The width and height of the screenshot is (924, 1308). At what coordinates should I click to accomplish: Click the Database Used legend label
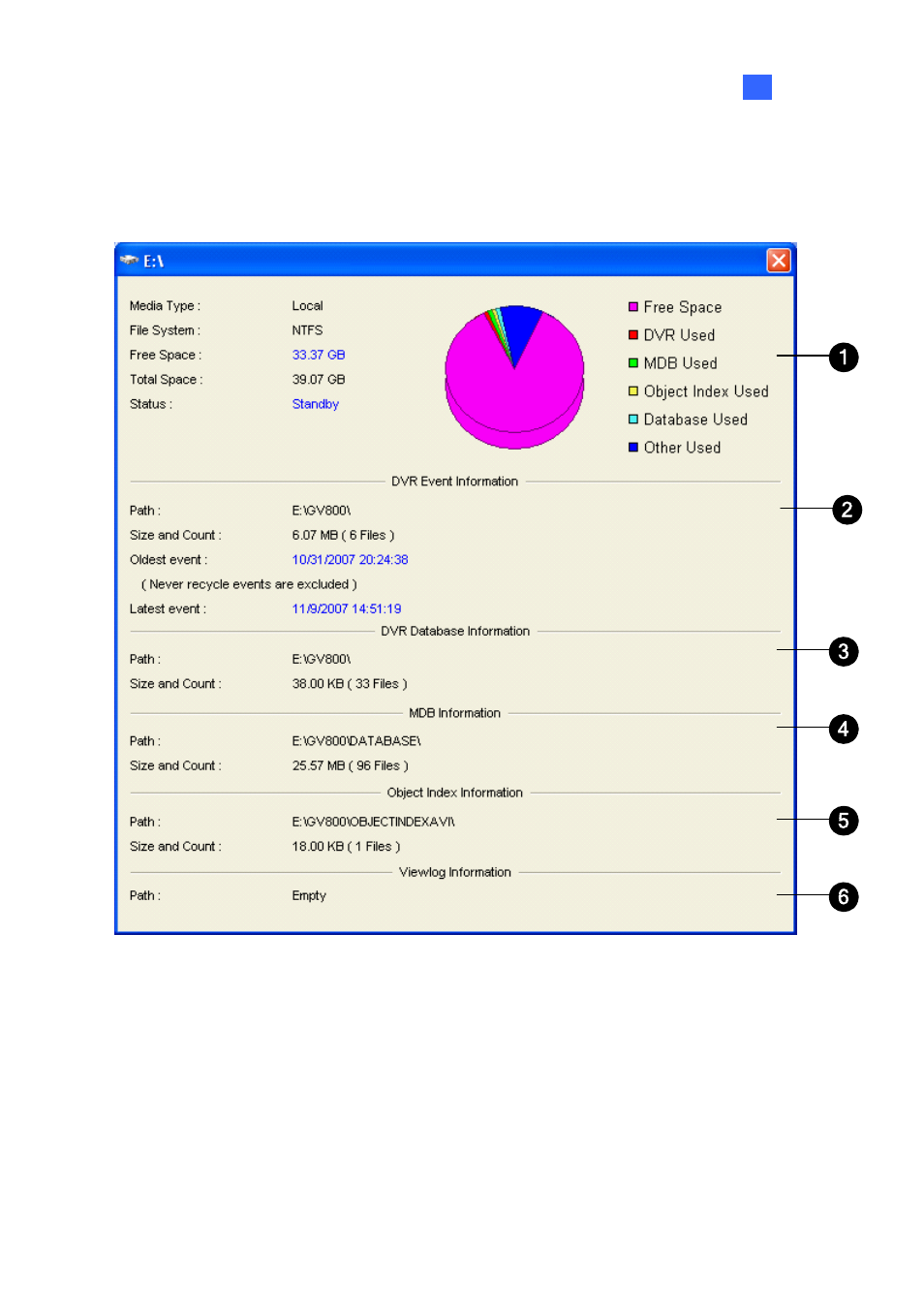pos(695,420)
